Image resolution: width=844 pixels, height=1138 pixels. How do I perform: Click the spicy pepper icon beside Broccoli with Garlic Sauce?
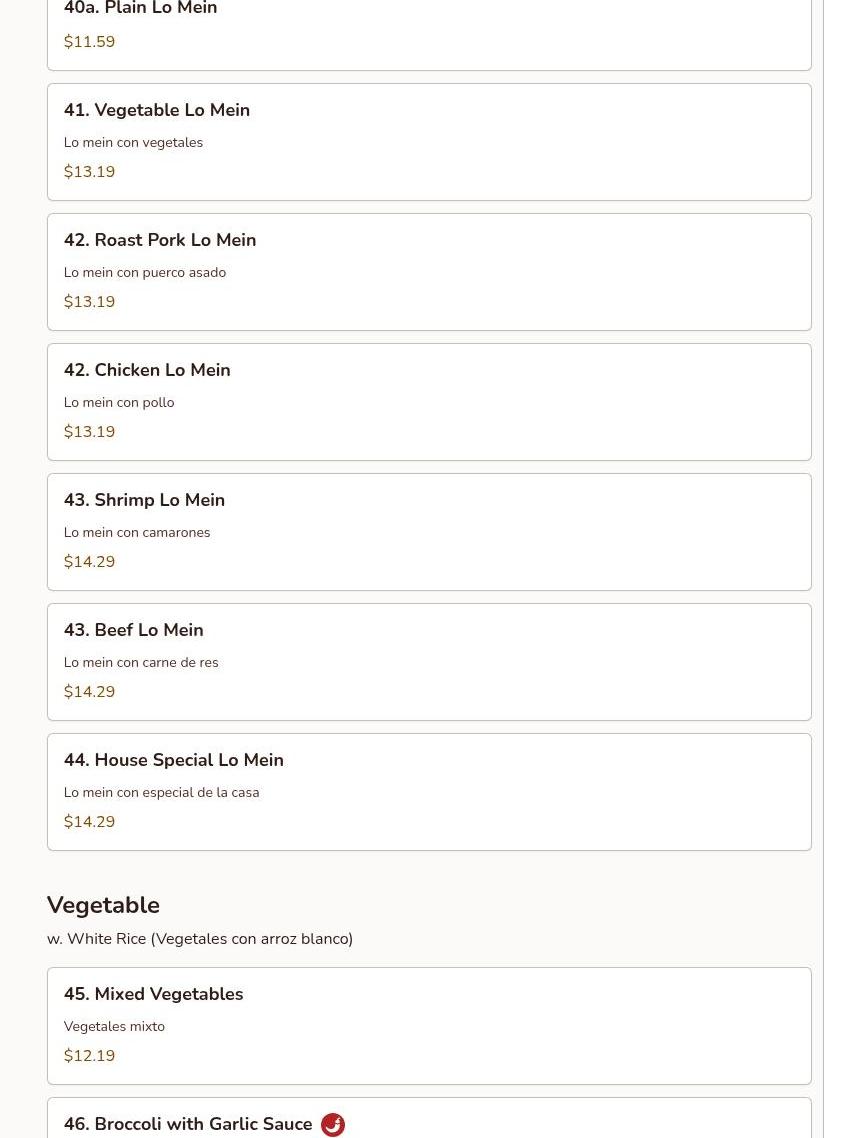pos(332,1124)
